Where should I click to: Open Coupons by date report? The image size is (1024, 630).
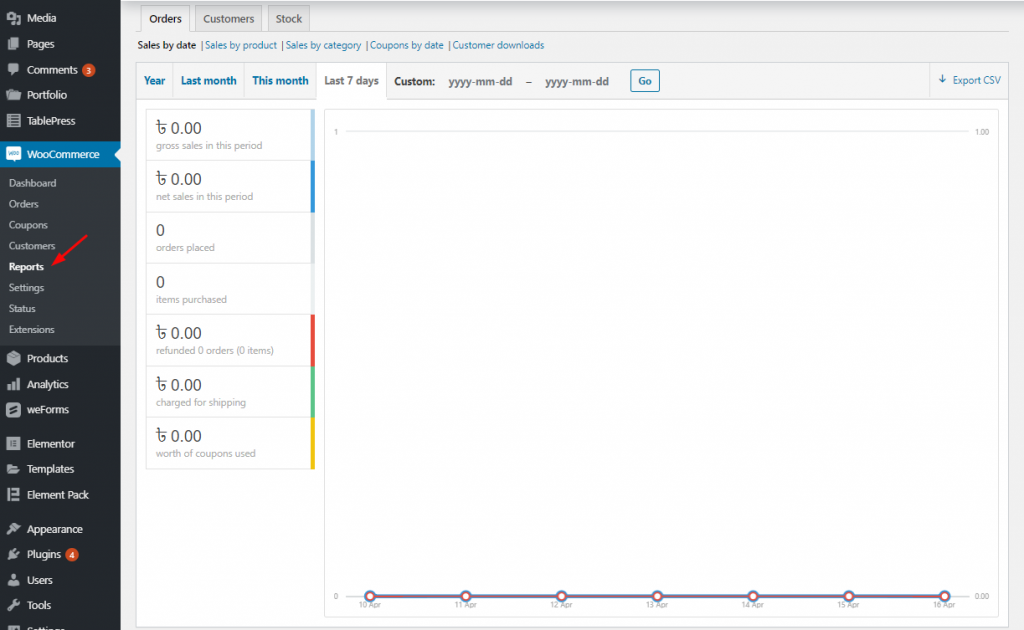[407, 45]
